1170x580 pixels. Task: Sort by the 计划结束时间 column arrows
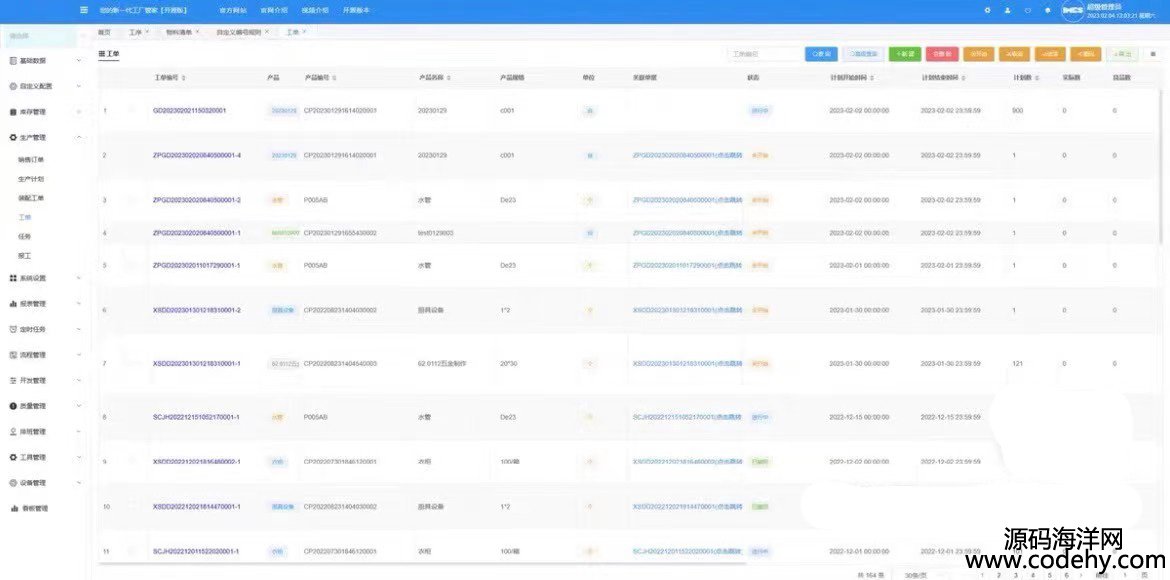tap(963, 78)
